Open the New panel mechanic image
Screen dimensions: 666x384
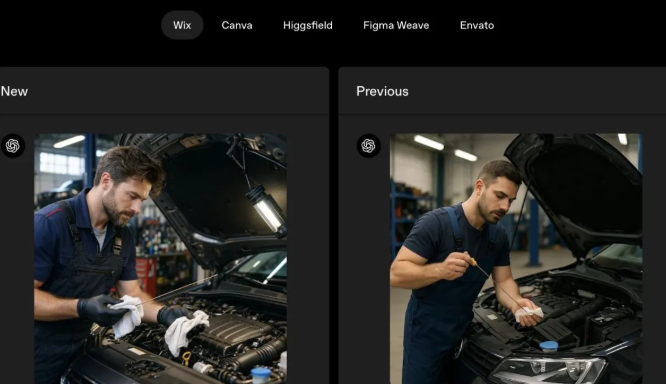161,259
